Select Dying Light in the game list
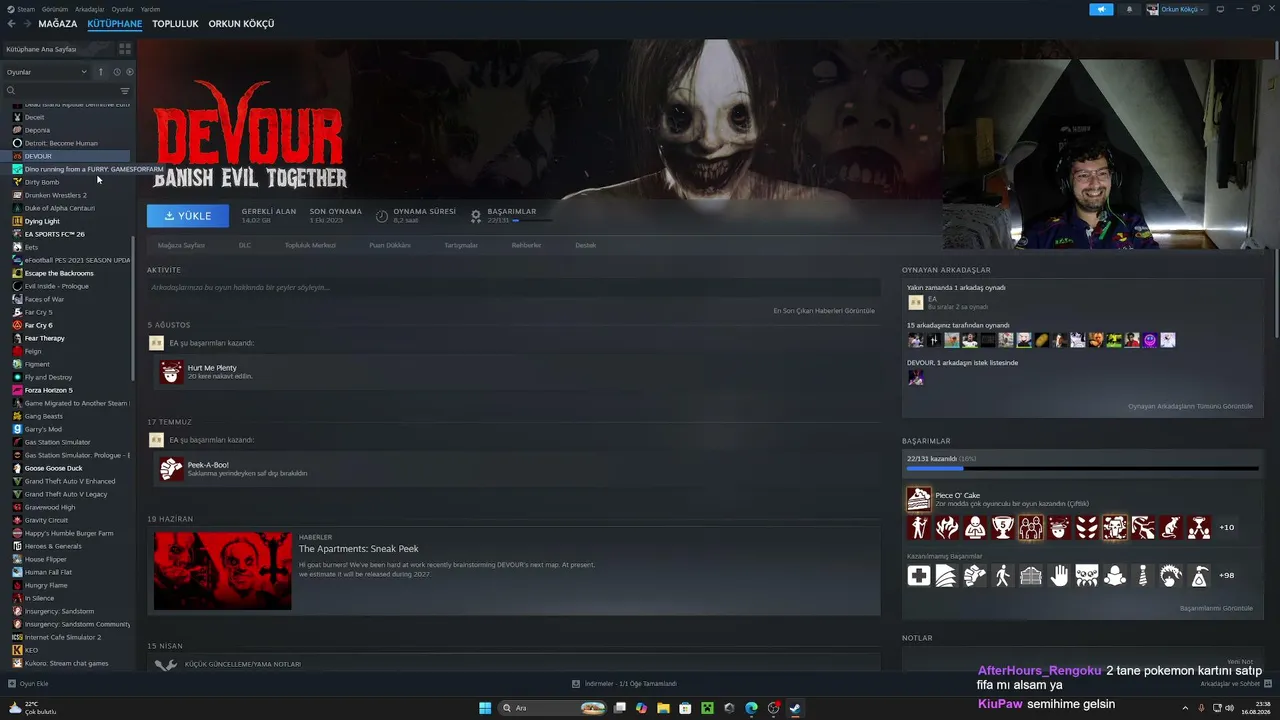1280x720 pixels. coord(42,221)
